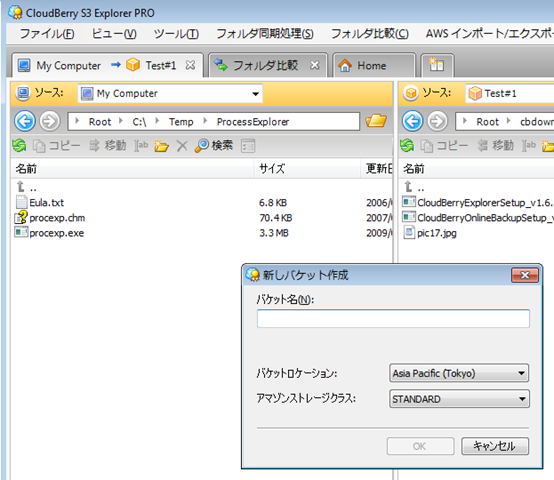Viewport: 554px width, 480px height.
Task: Click the left pane forward navigation arrow
Action: [x=49, y=122]
